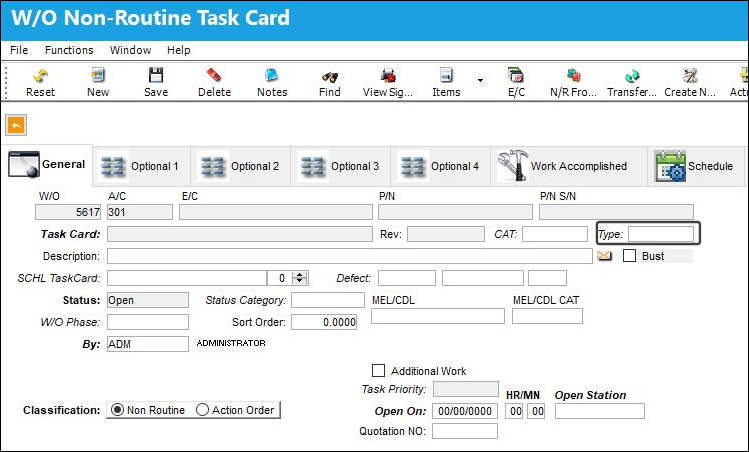Select the Action Order classification
The height and width of the screenshot is (452, 749).
202,410
